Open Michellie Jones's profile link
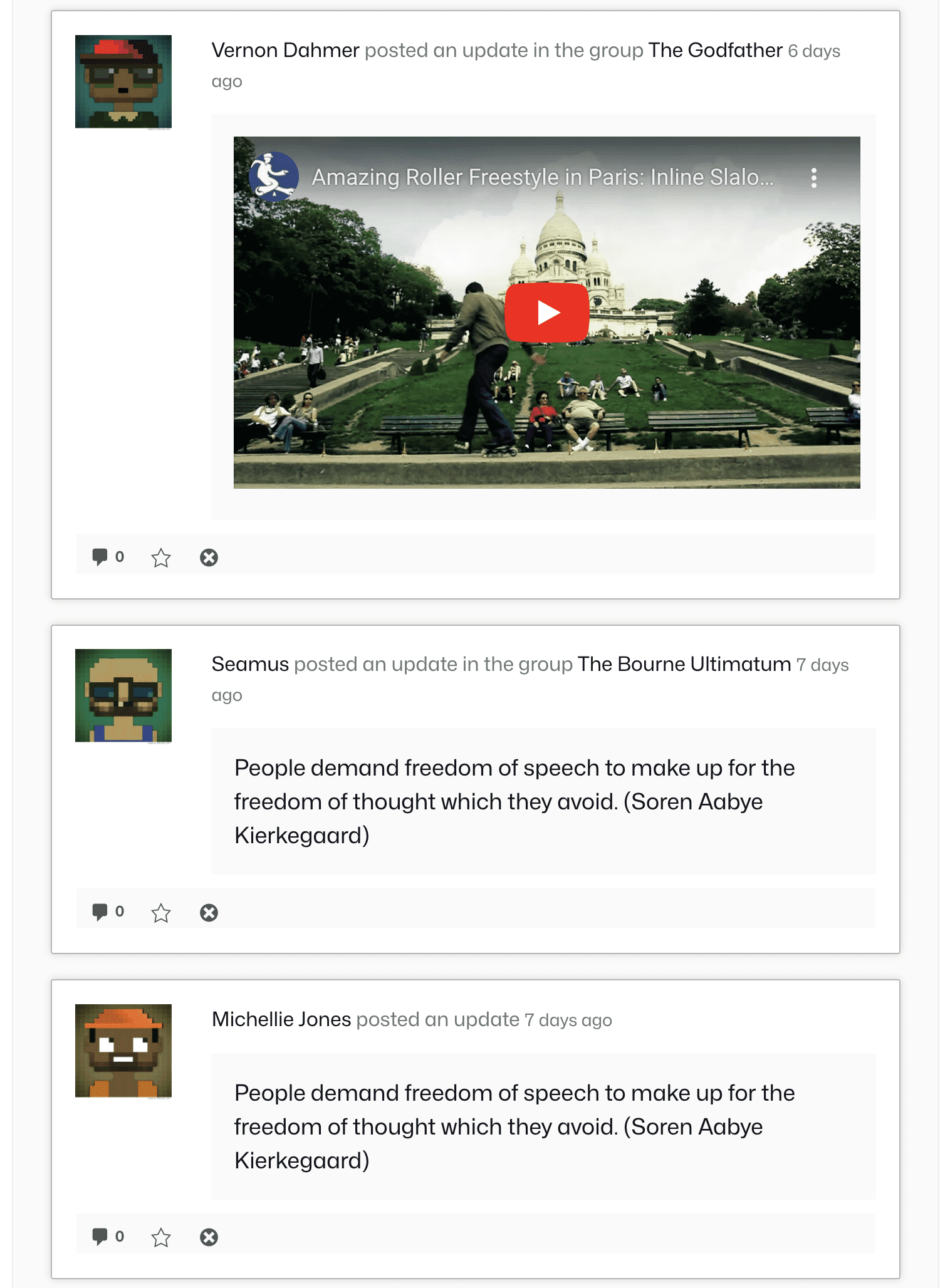This screenshot has width=950, height=1288. click(x=281, y=1019)
